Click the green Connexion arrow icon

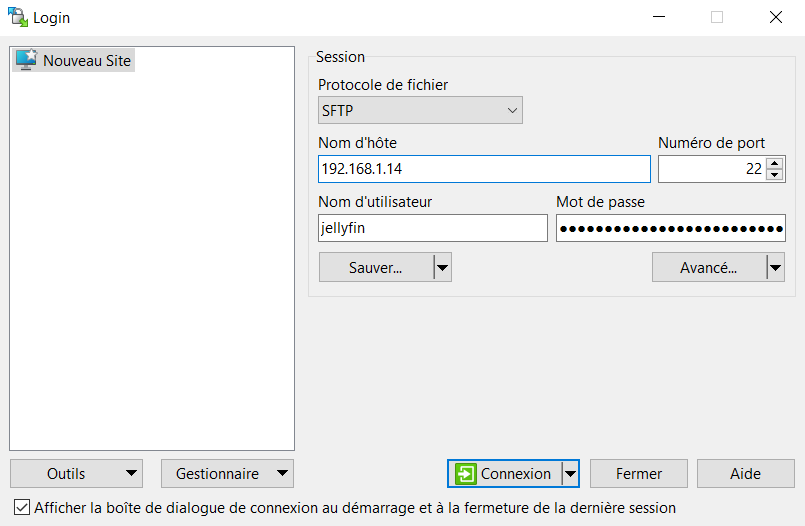[x=465, y=474]
